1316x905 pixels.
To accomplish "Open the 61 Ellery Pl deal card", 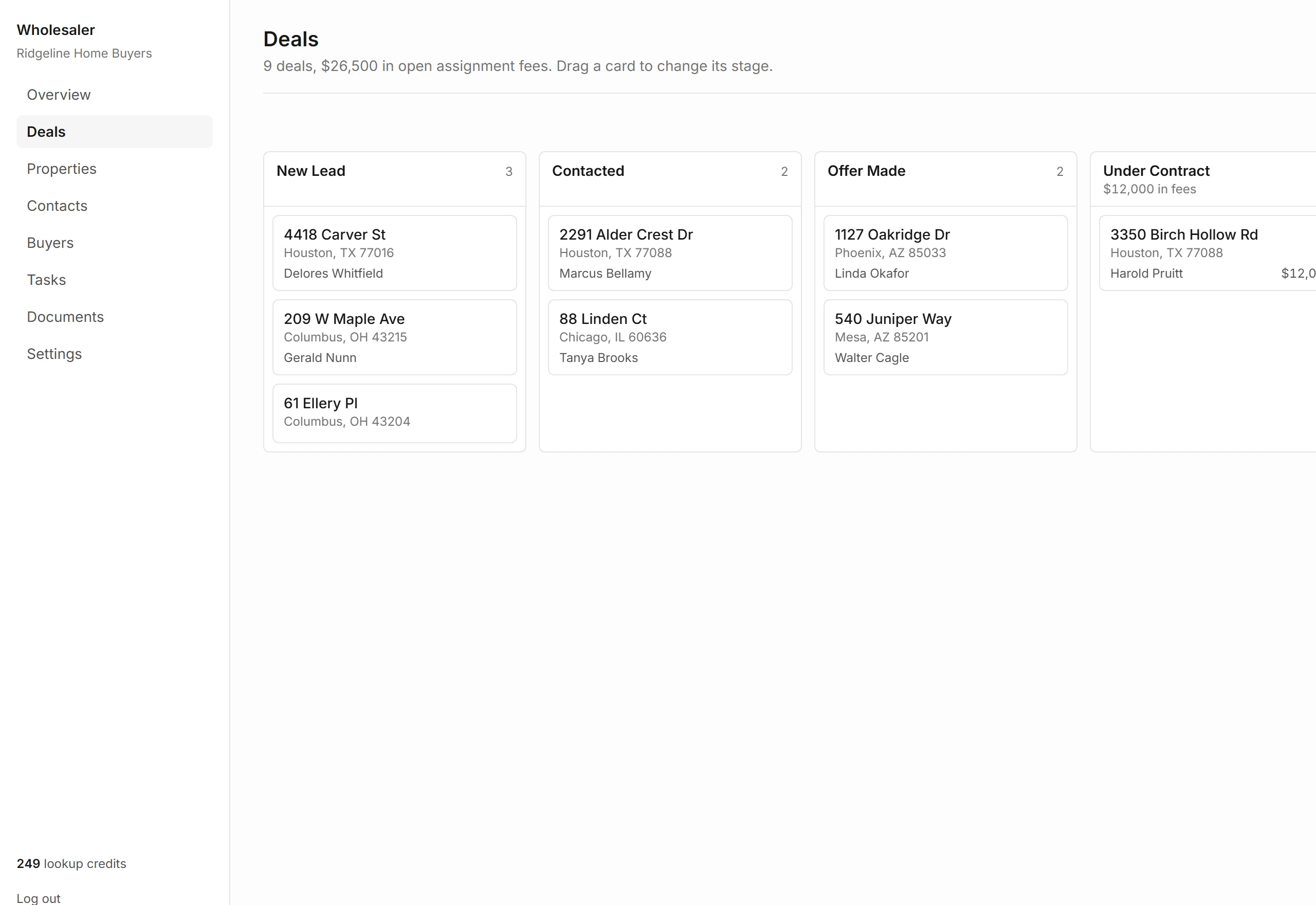I will tap(394, 413).
